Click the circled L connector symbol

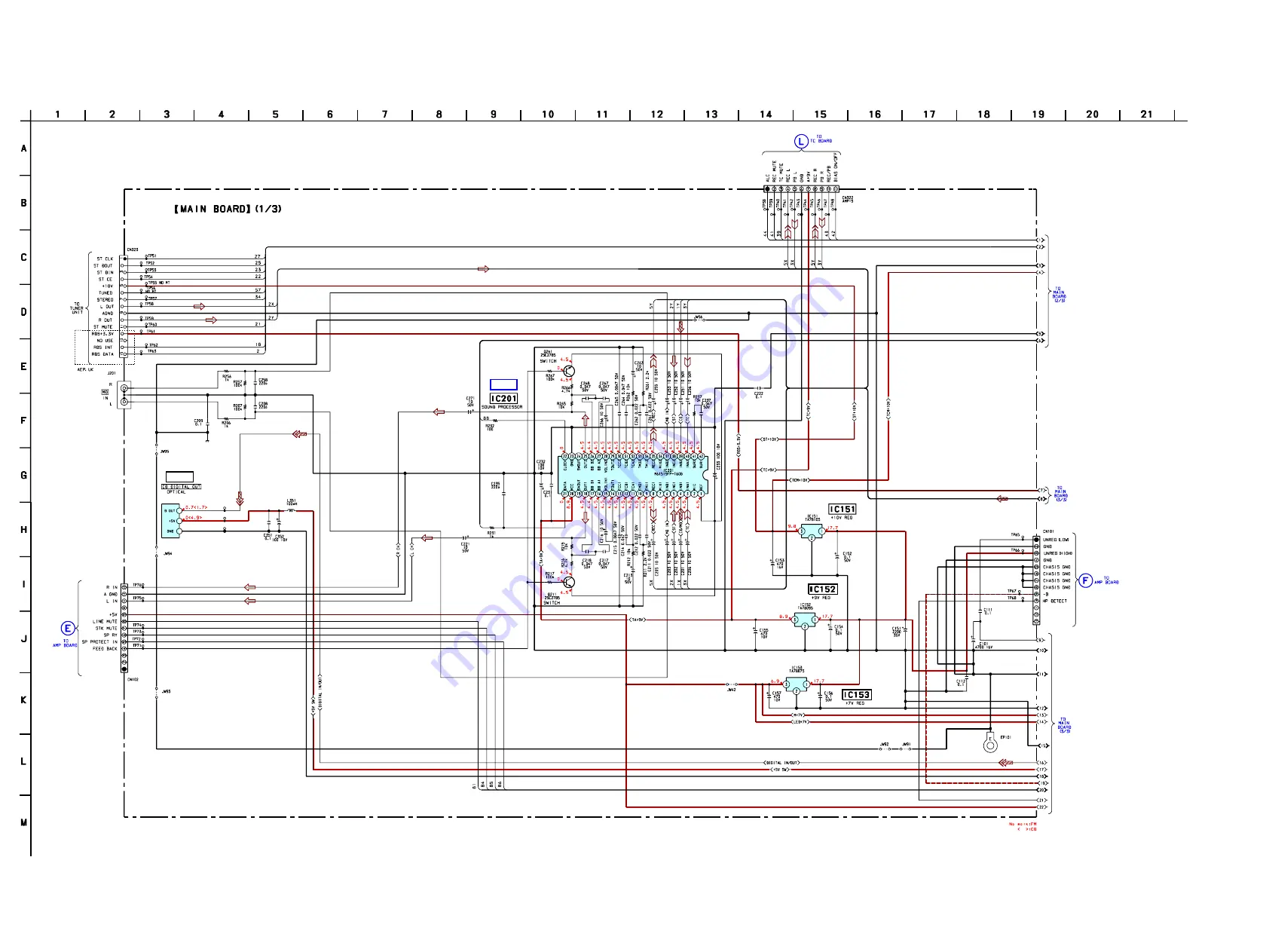(x=801, y=141)
